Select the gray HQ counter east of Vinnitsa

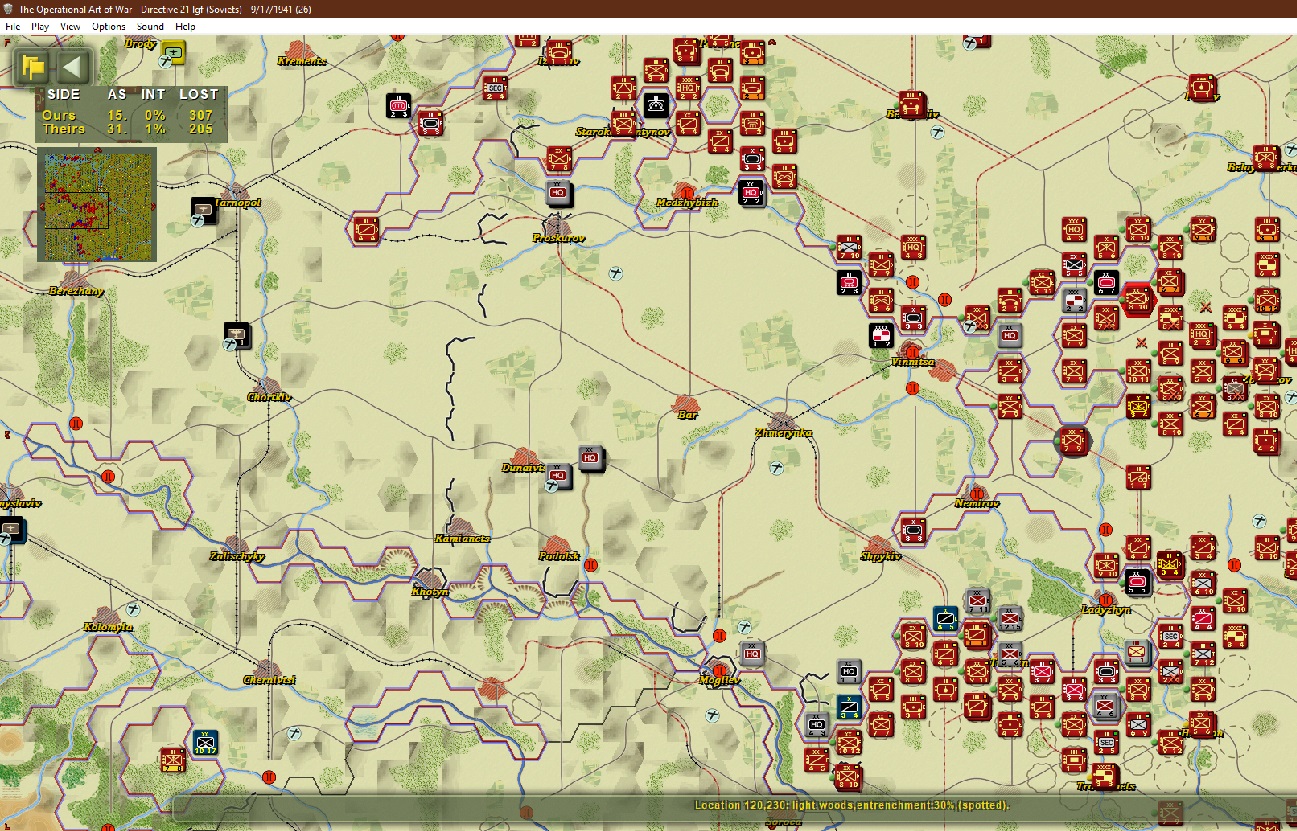pyautogui.click(x=1009, y=334)
